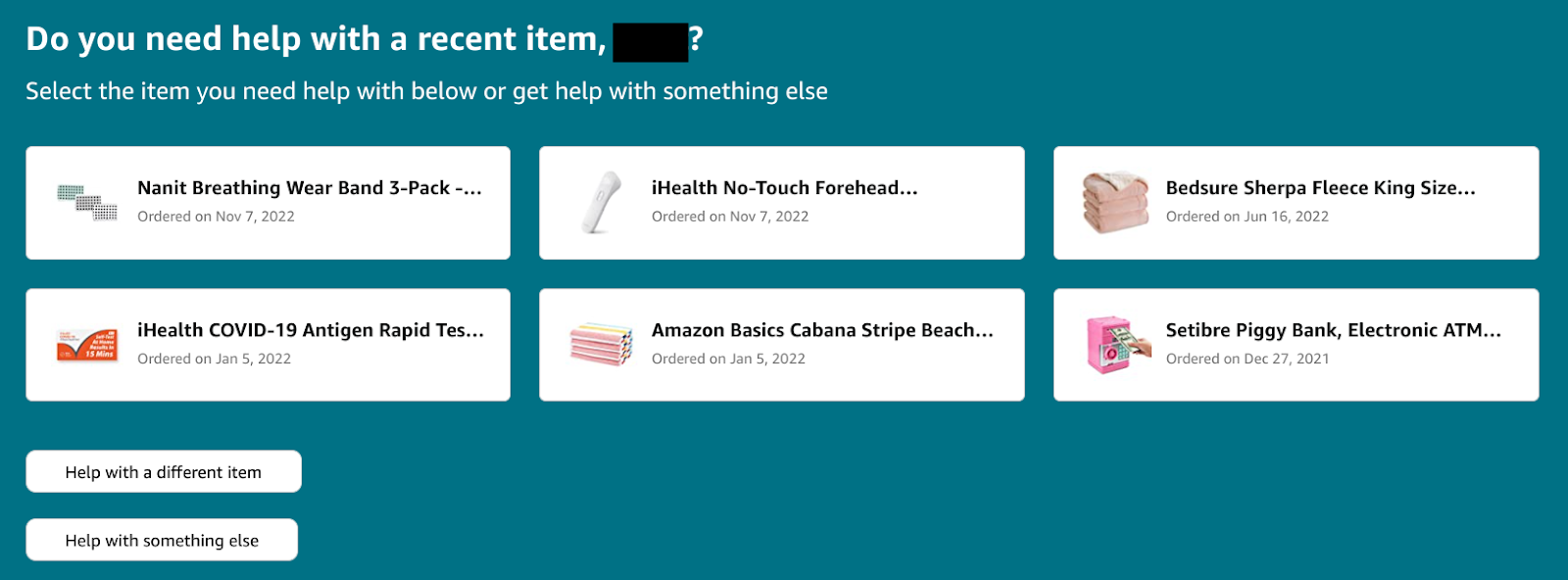Select the Amazon Basics Cabana Stripe Beach item

point(781,344)
